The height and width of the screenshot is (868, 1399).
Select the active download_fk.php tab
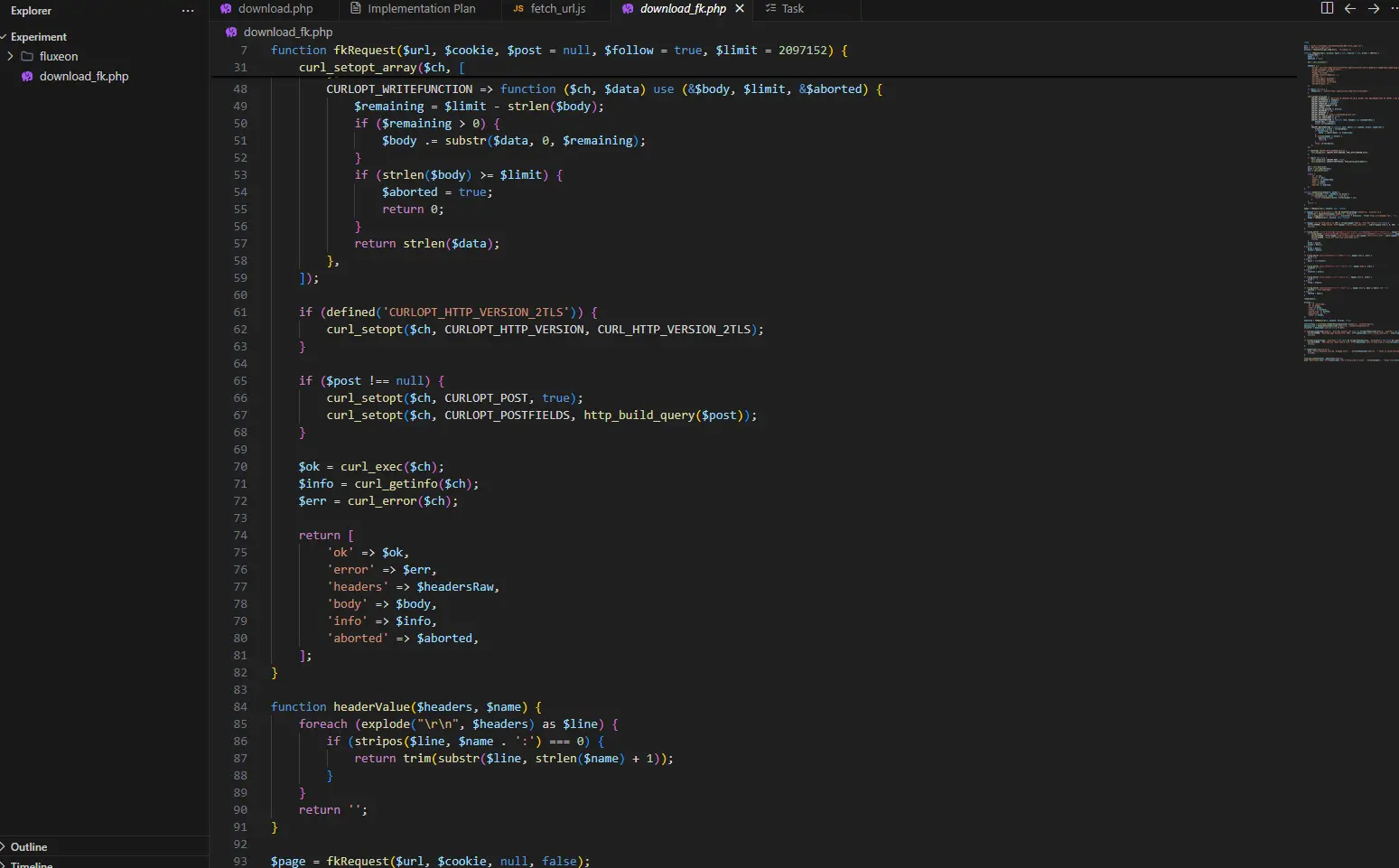click(x=683, y=9)
